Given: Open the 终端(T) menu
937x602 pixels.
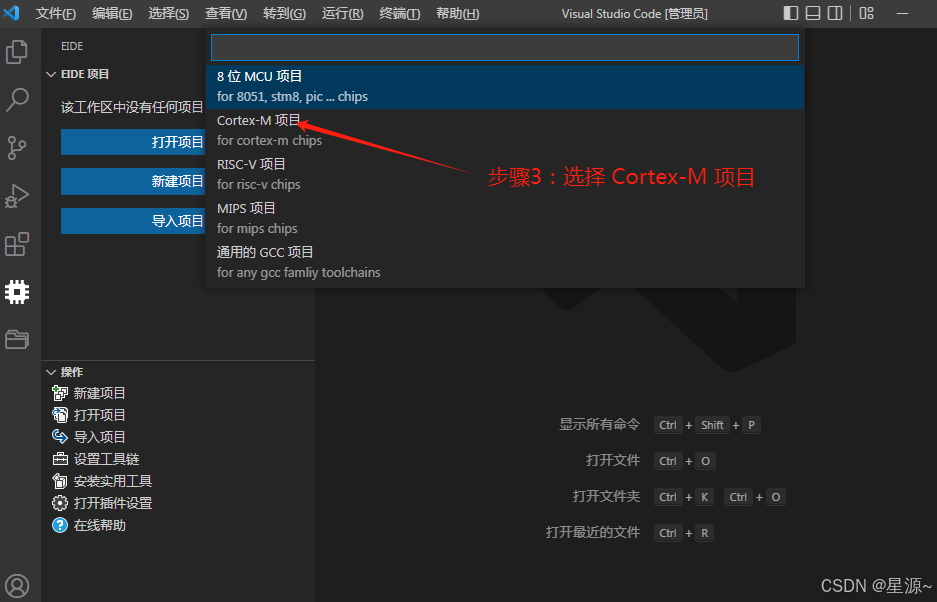Looking at the screenshot, I should pyautogui.click(x=399, y=13).
